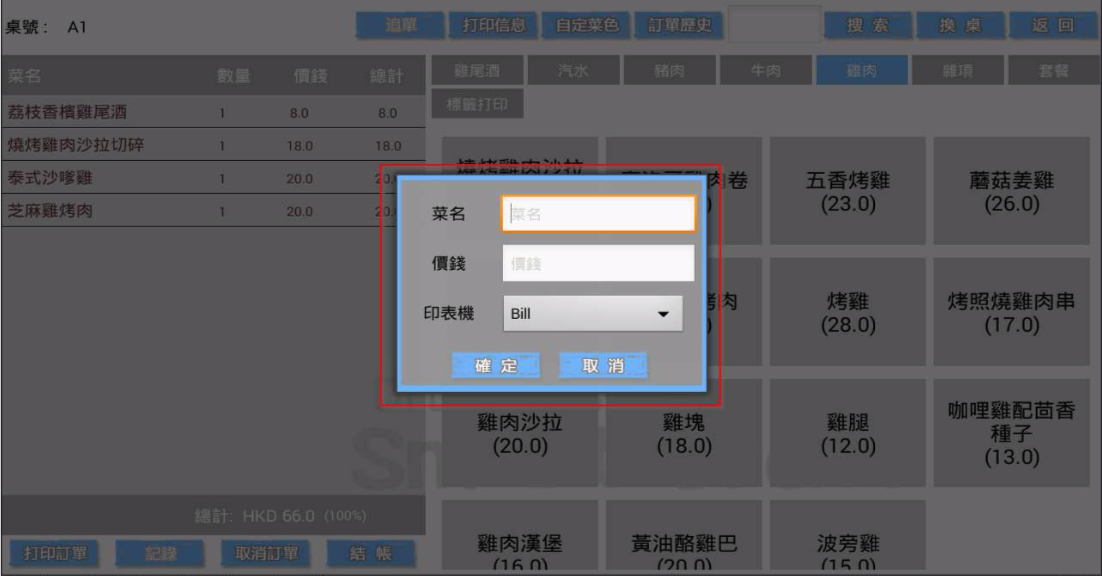Add 雞腿 (12.0) menu item
Image resolution: width=1102 pixels, height=576 pixels.
point(848,433)
